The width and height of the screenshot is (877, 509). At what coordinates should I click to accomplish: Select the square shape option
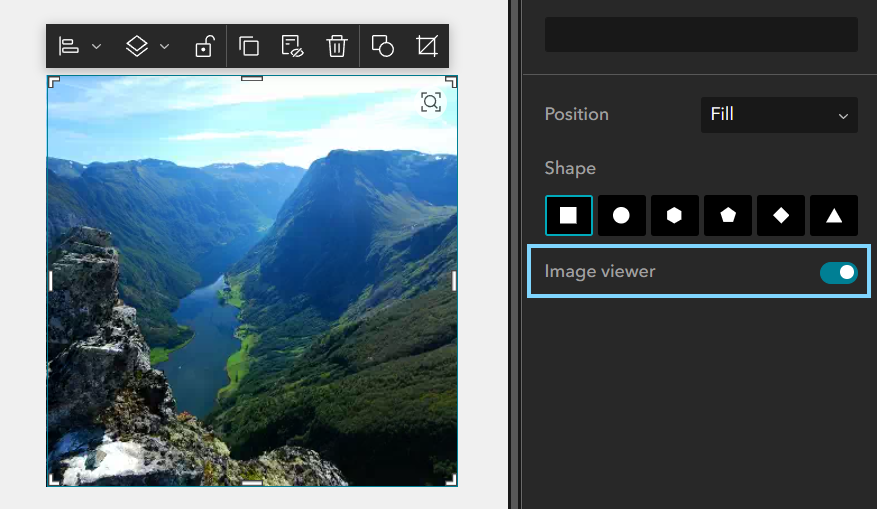(569, 215)
